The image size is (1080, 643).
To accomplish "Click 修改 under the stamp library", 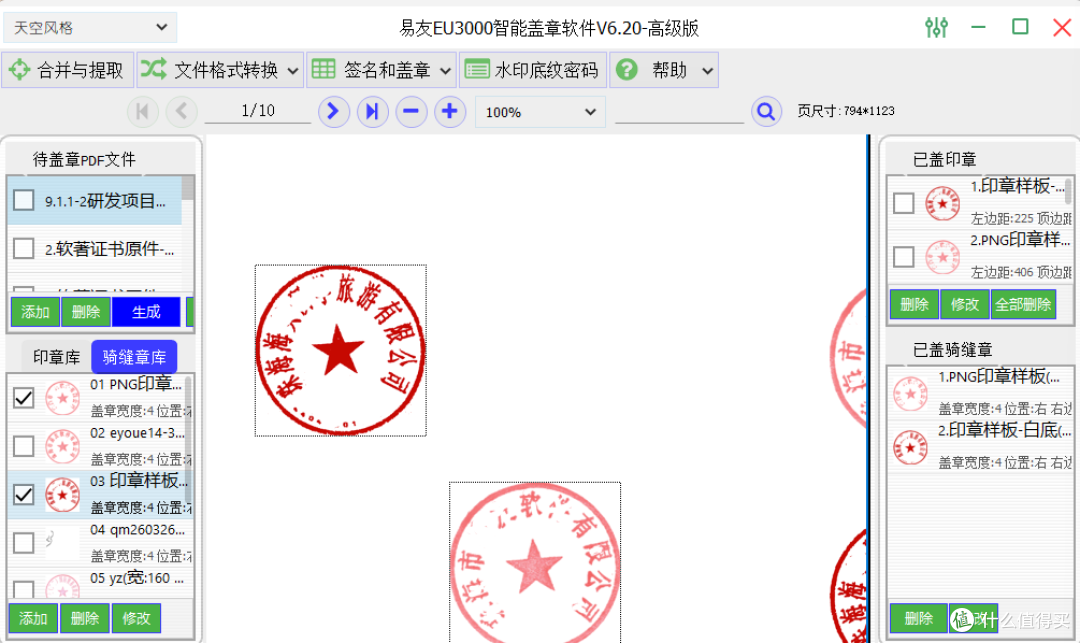I will click(x=136, y=618).
